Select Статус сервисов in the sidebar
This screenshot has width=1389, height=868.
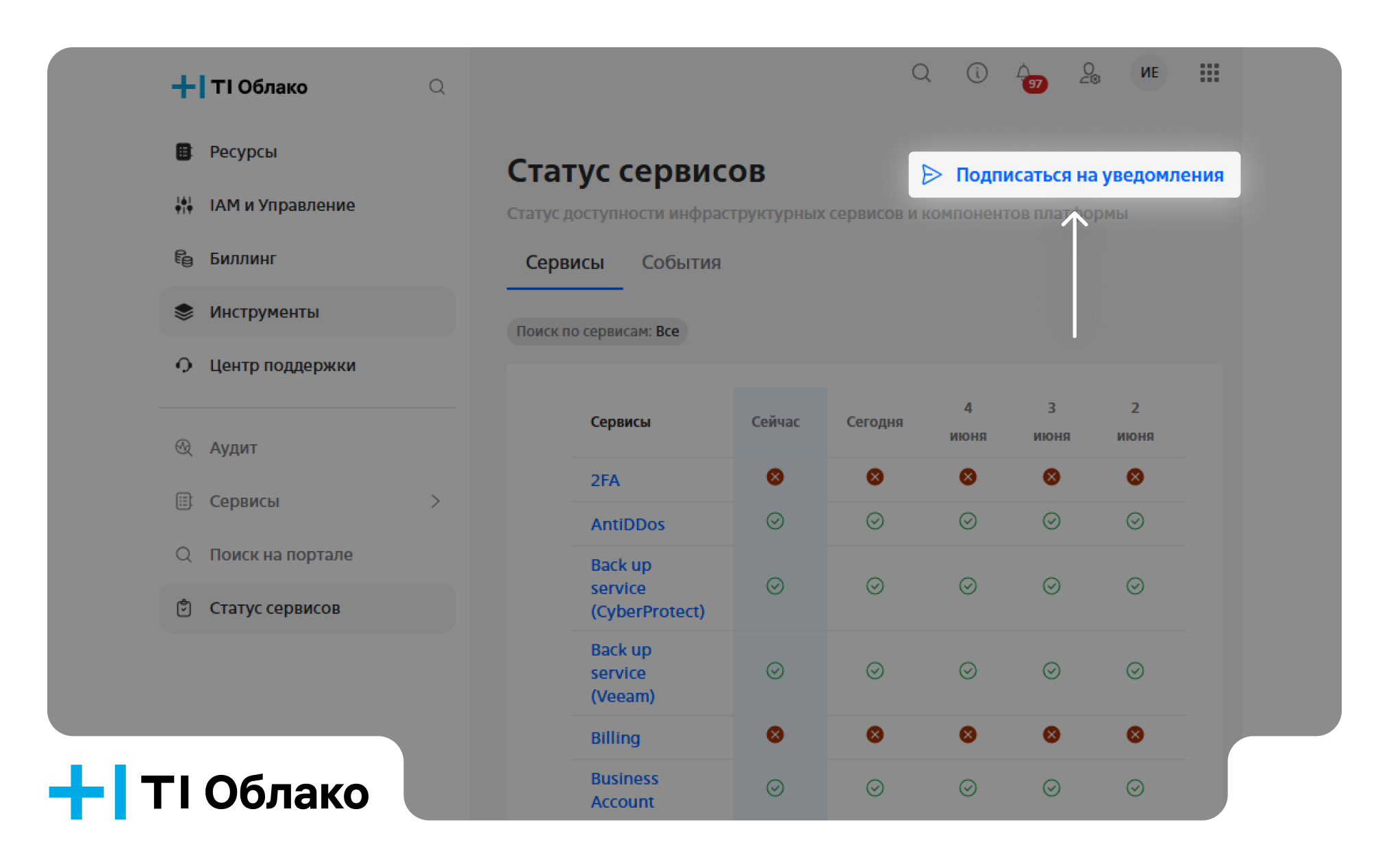coord(307,608)
